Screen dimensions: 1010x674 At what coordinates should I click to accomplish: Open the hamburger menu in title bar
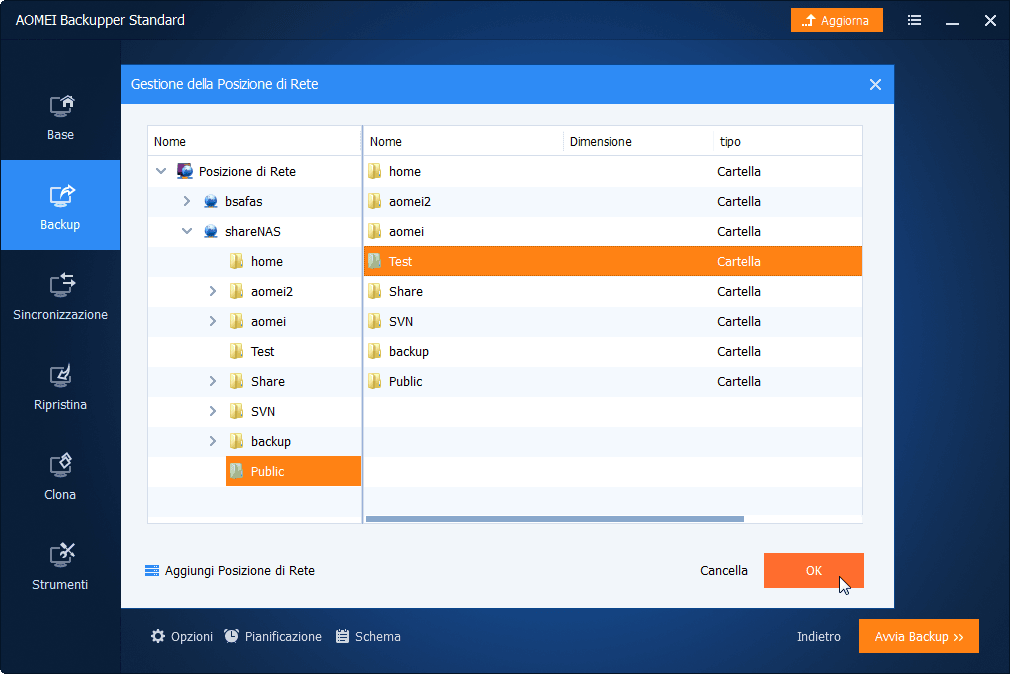915,20
